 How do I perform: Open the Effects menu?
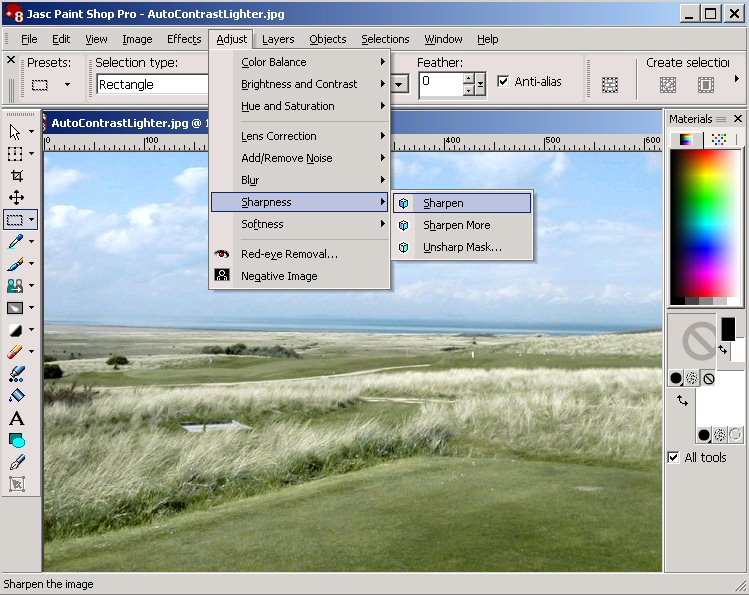184,39
